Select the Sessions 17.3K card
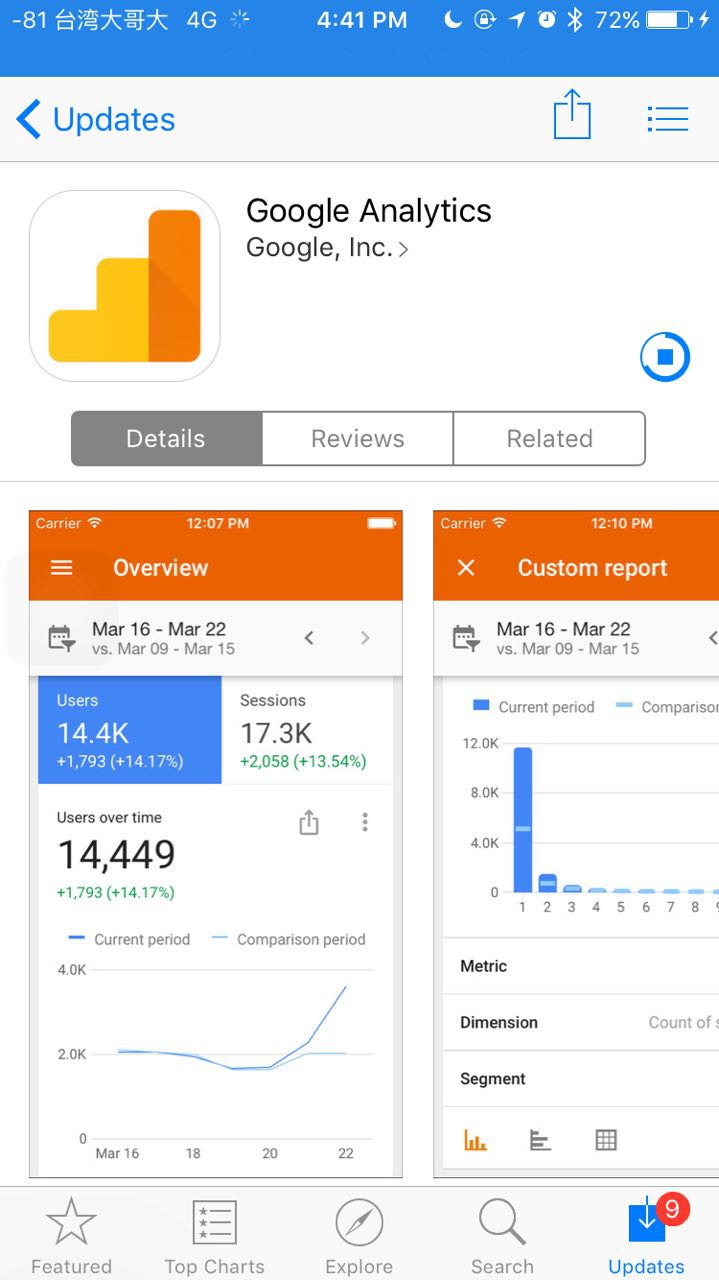This screenshot has height=1280, width=719. point(308,730)
